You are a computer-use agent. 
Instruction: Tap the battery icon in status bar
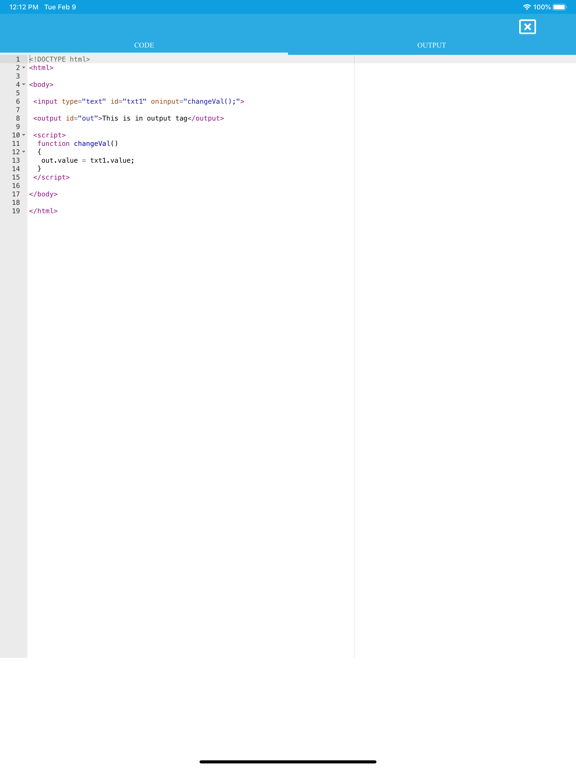[x=560, y=7]
